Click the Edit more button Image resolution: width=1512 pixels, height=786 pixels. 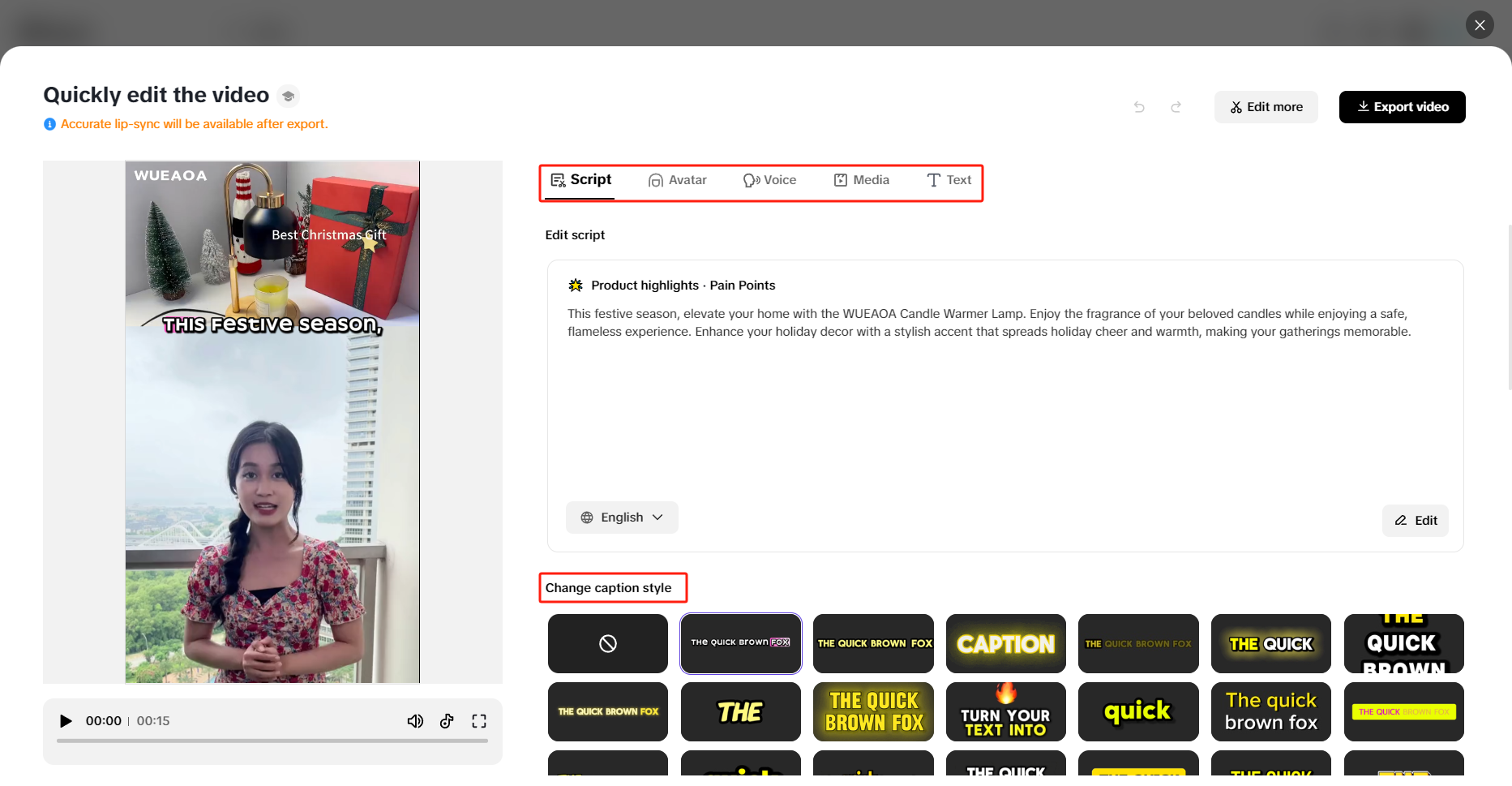(x=1266, y=107)
